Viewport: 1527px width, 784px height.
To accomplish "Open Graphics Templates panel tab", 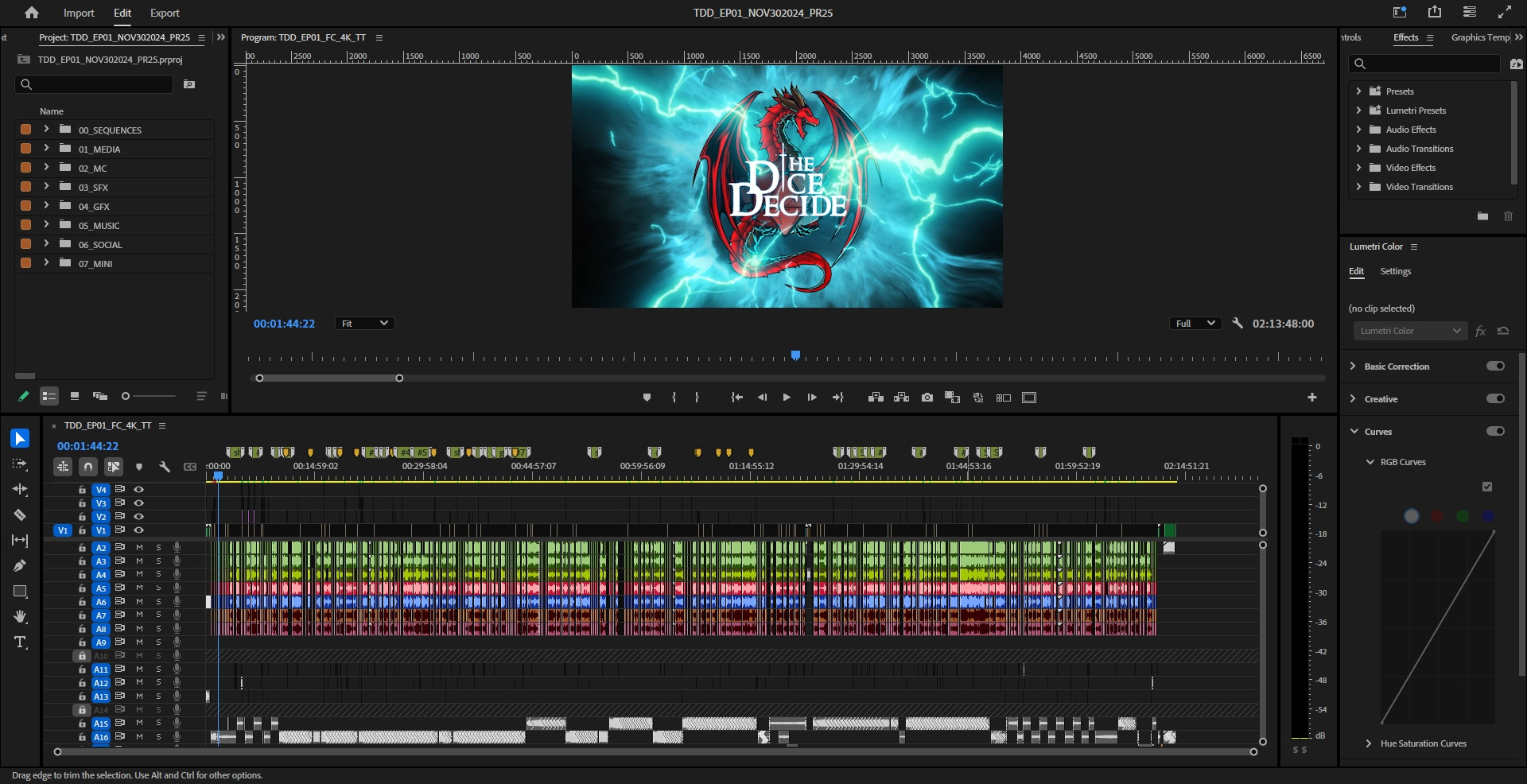I will point(1480,37).
